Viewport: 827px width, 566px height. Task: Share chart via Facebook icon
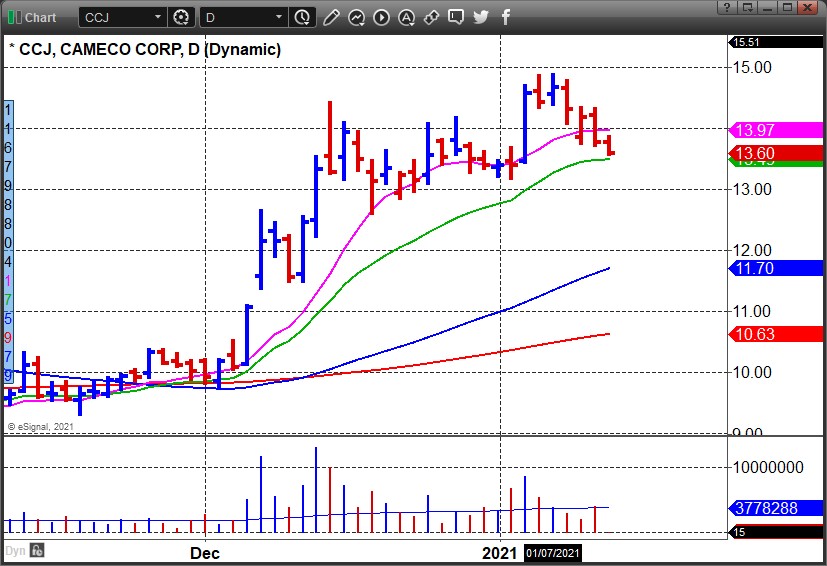[x=505, y=17]
